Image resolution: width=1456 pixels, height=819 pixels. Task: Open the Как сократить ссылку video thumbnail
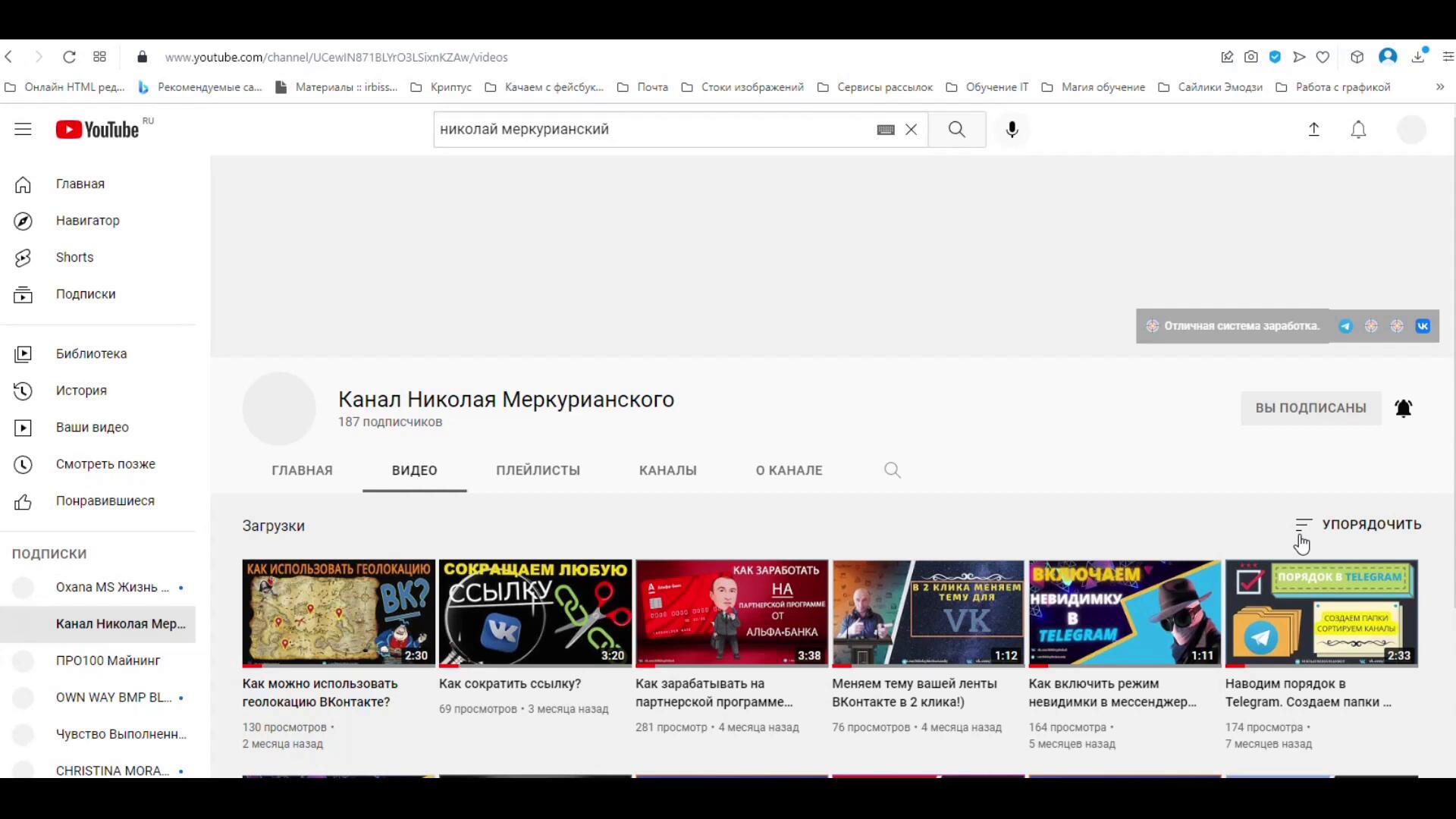point(535,613)
